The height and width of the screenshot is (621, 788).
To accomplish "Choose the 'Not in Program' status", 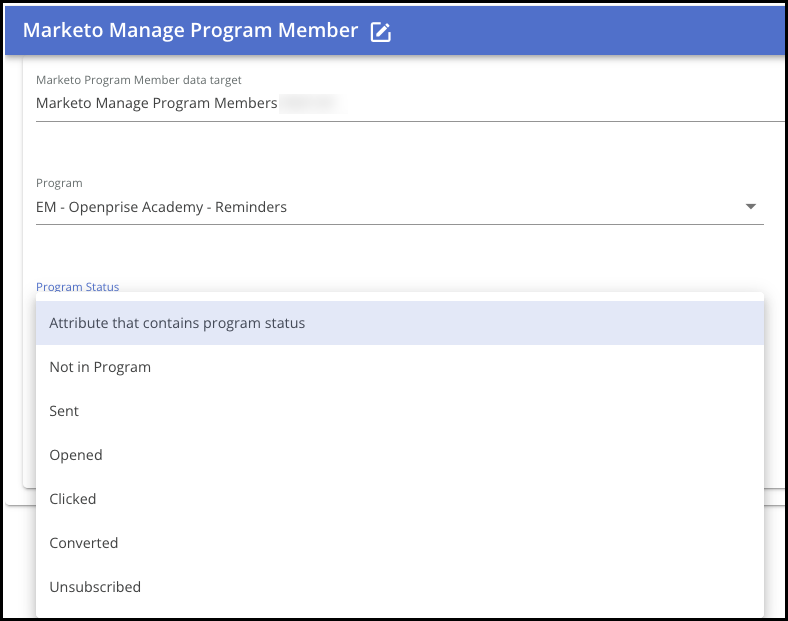I will click(100, 367).
